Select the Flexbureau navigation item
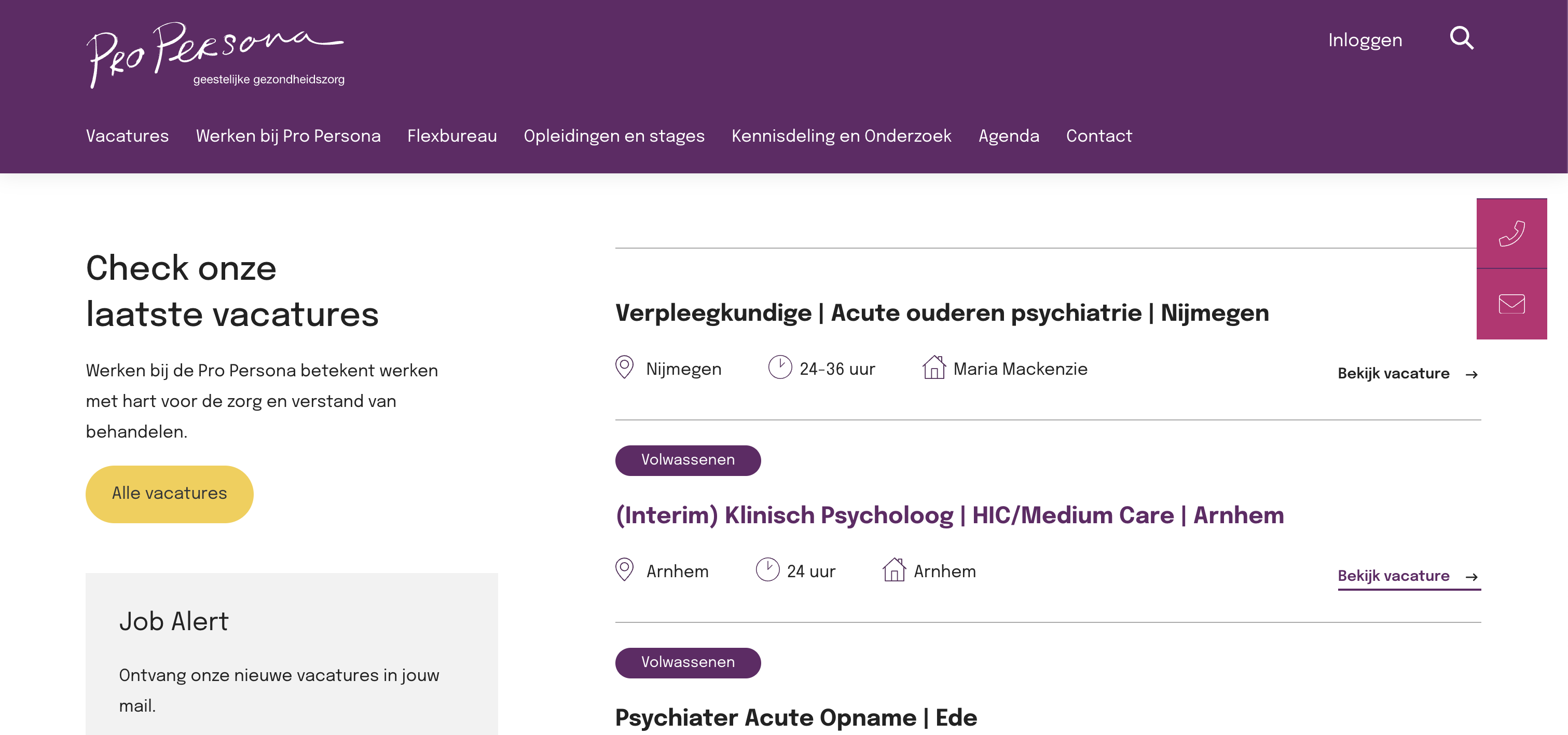Image resolution: width=1568 pixels, height=735 pixels. 451,137
